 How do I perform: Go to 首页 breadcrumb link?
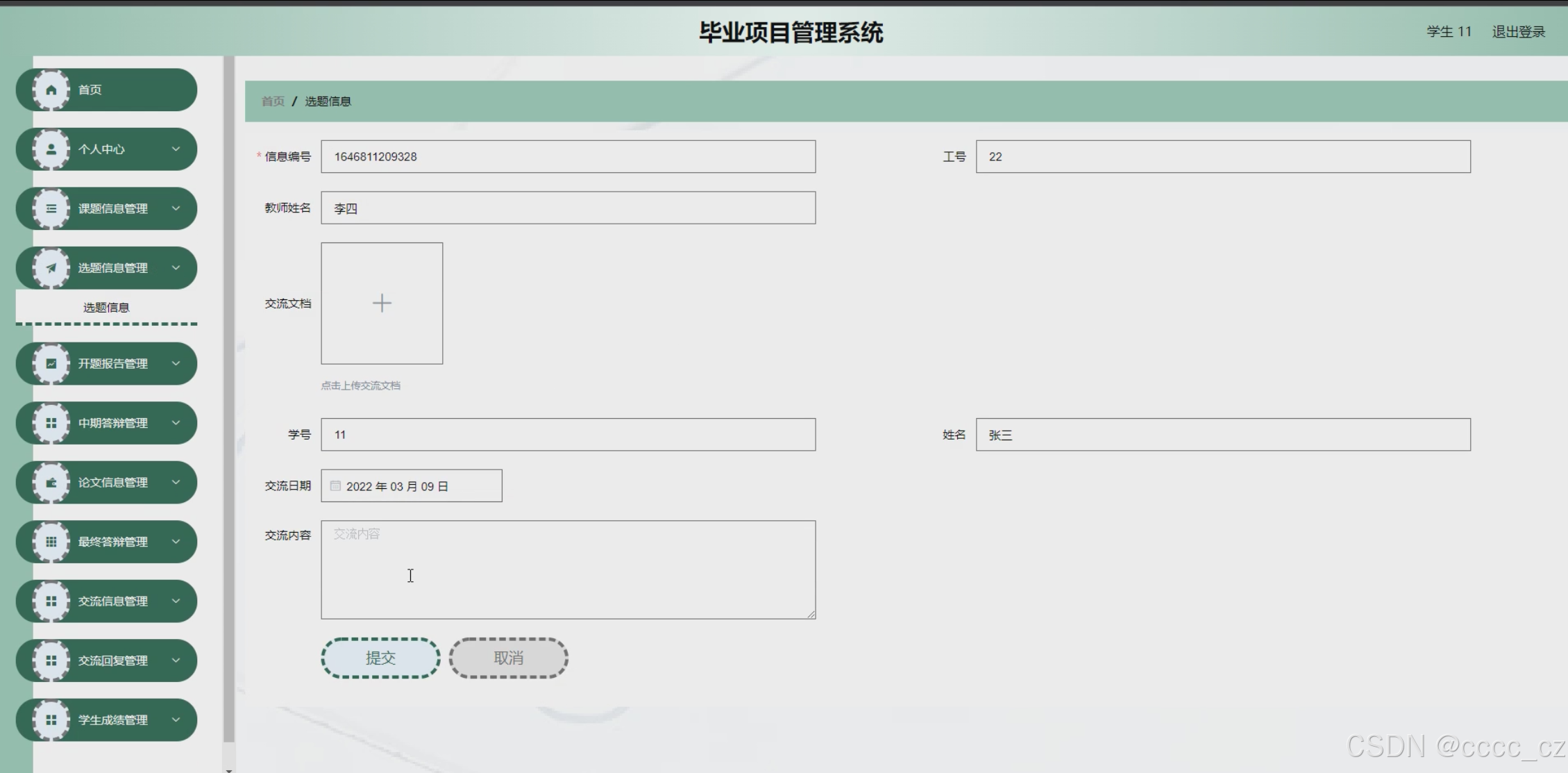(273, 101)
